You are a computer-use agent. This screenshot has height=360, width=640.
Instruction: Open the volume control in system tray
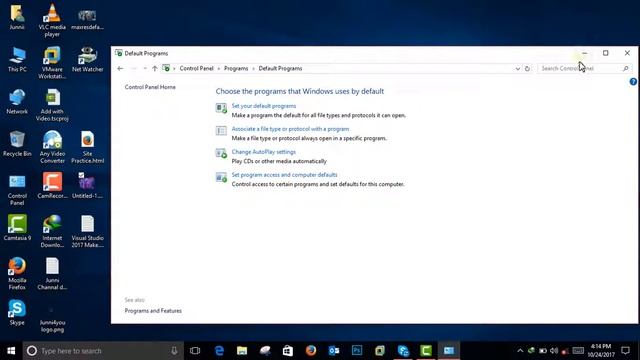pyautogui.click(x=554, y=351)
